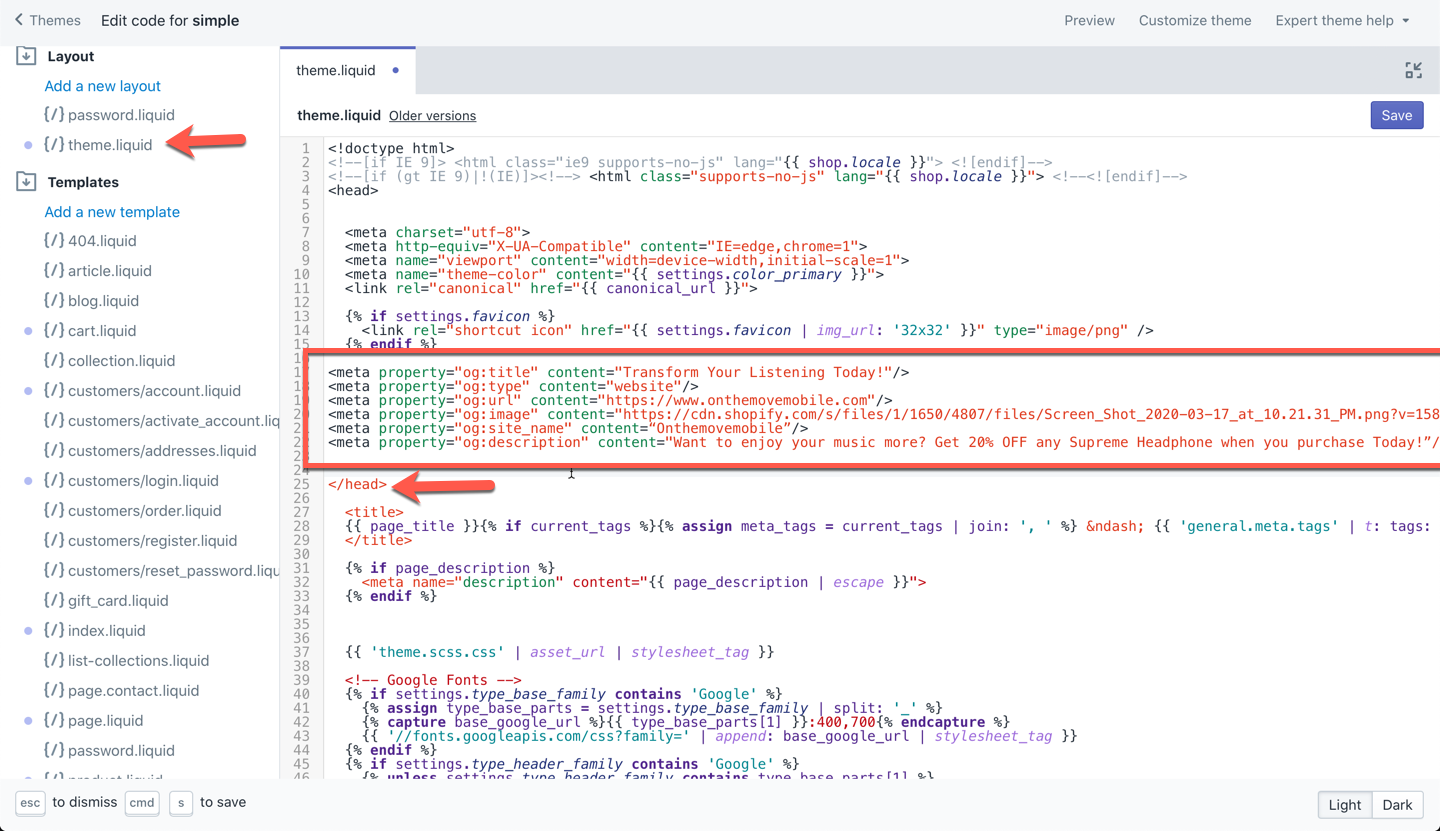Open the Expert theme help dropdown
This screenshot has height=831, width=1440.
pos(1341,20)
